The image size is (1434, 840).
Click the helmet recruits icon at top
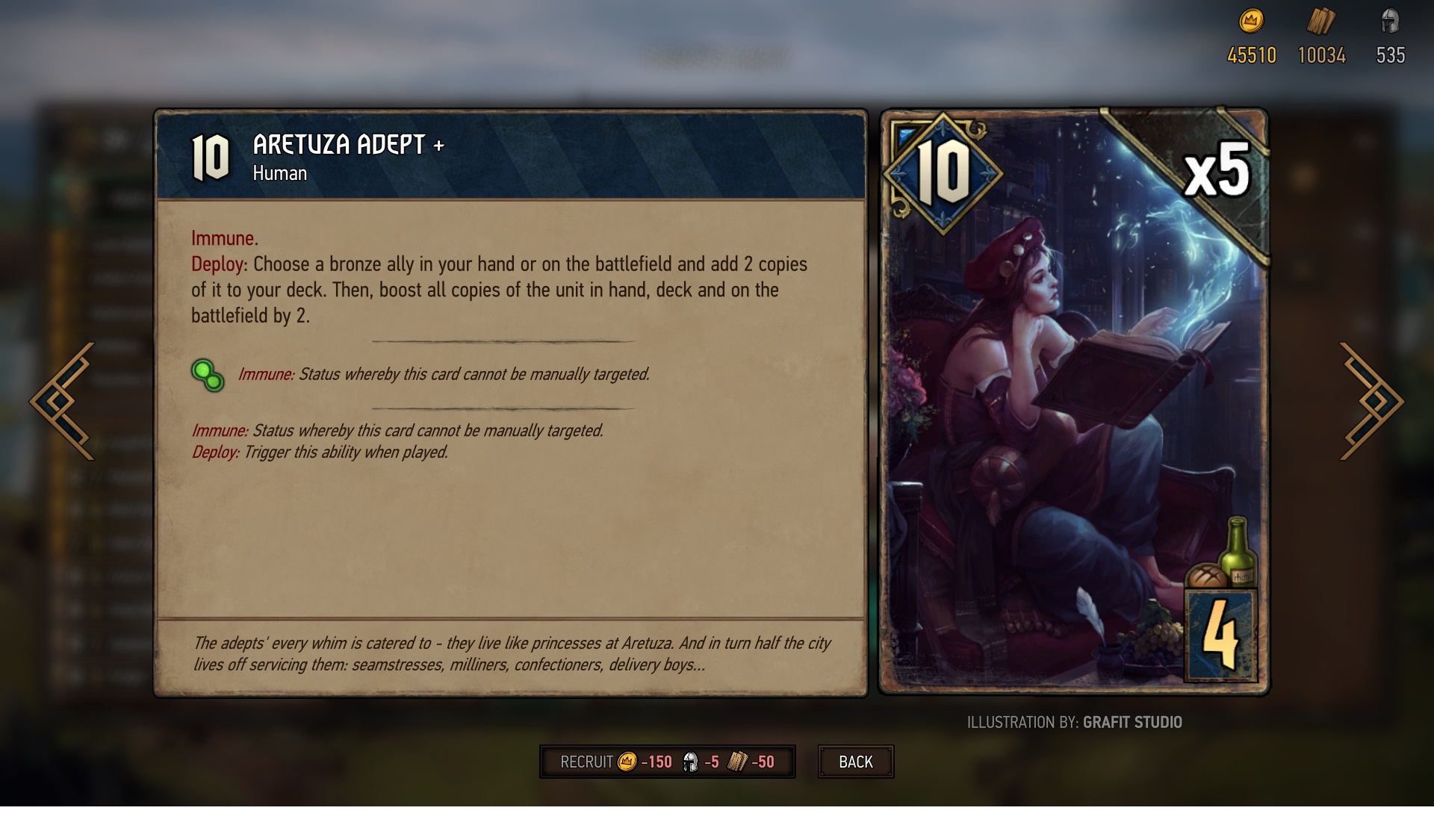1390,21
